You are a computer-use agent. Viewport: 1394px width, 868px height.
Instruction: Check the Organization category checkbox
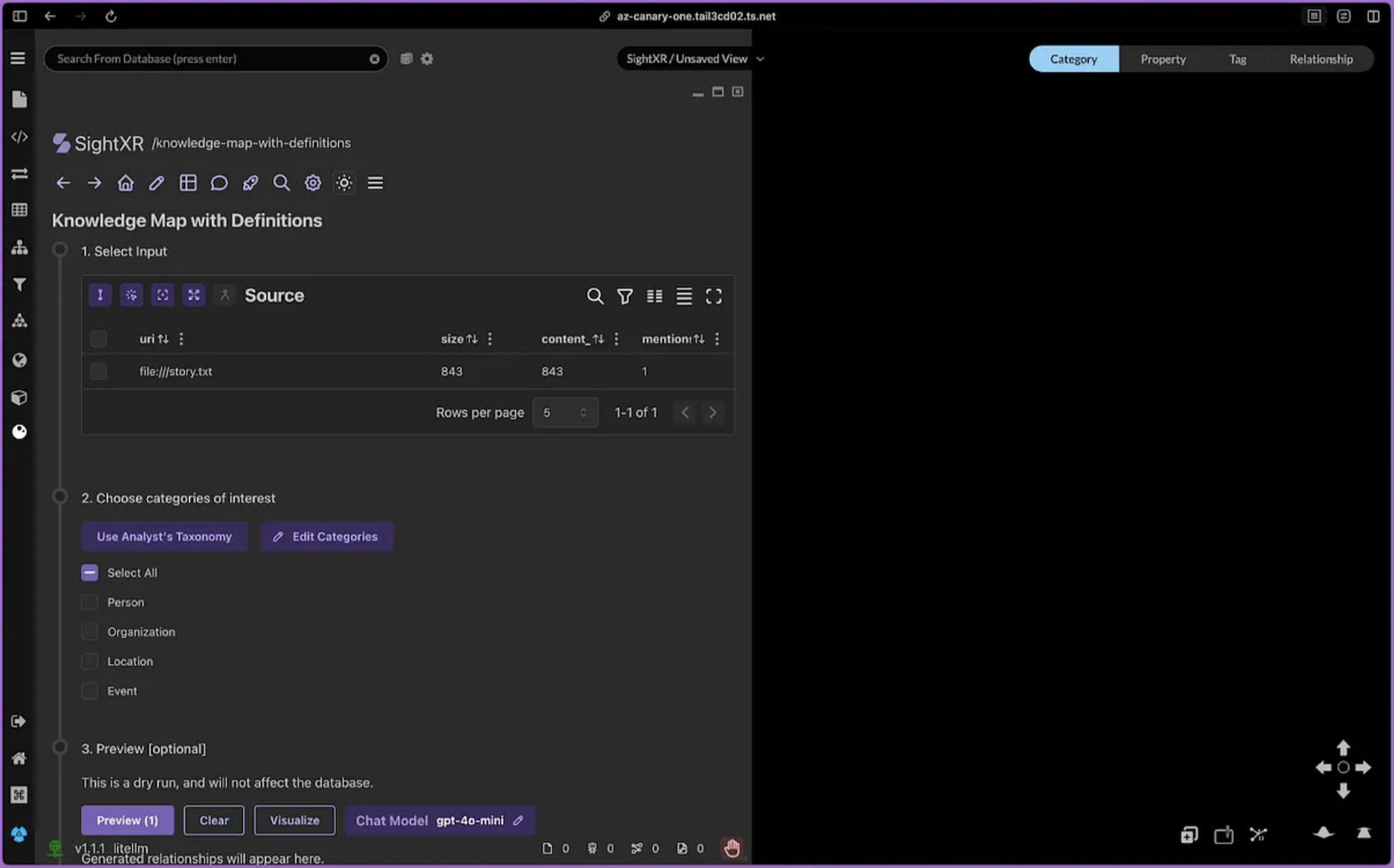(x=90, y=631)
